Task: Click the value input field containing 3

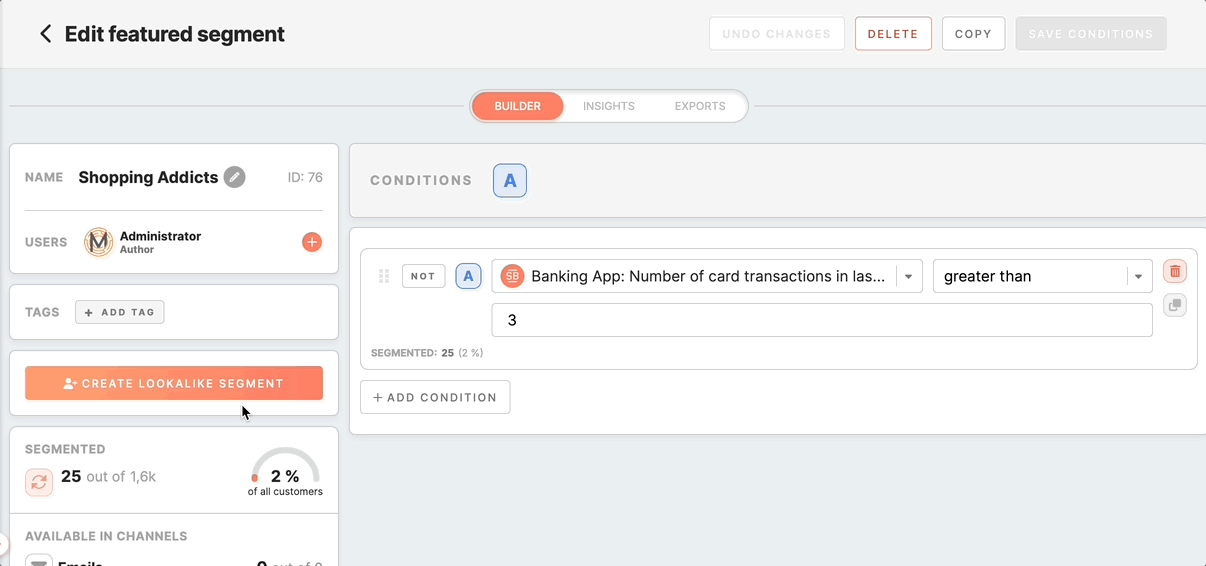Action: (821, 320)
